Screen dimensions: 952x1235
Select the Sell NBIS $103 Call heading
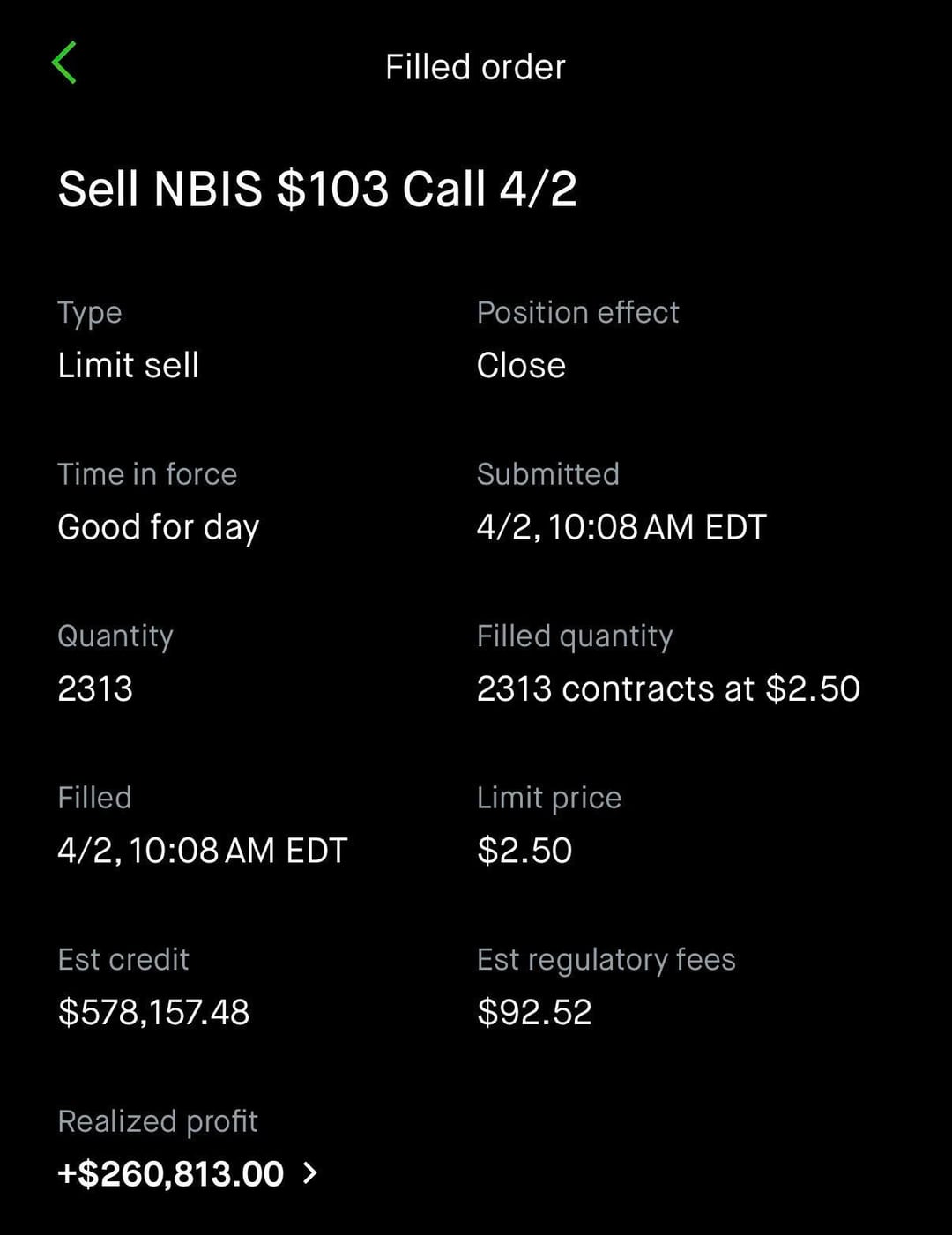[317, 189]
